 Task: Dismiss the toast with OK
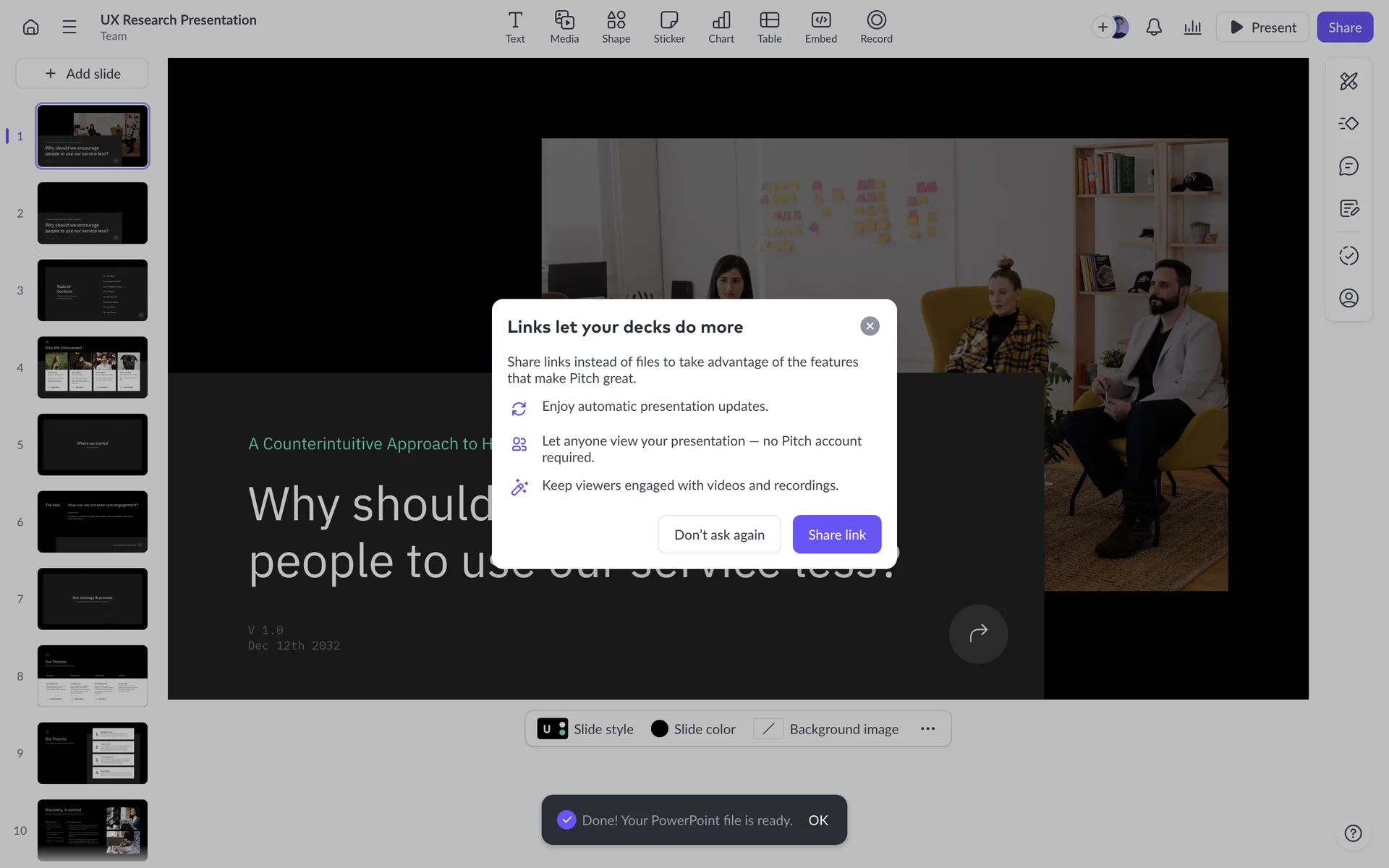click(x=818, y=820)
